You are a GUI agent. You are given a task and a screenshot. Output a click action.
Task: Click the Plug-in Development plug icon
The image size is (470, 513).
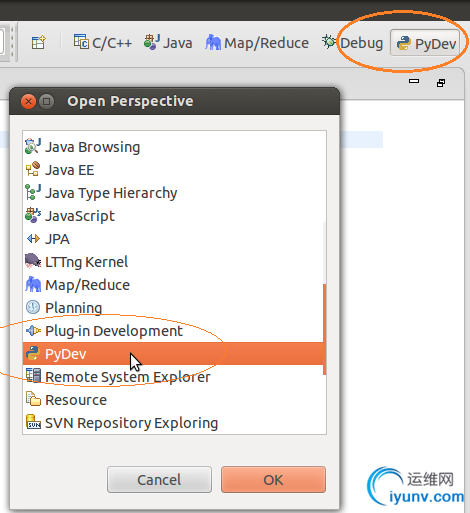pyautogui.click(x=33, y=331)
